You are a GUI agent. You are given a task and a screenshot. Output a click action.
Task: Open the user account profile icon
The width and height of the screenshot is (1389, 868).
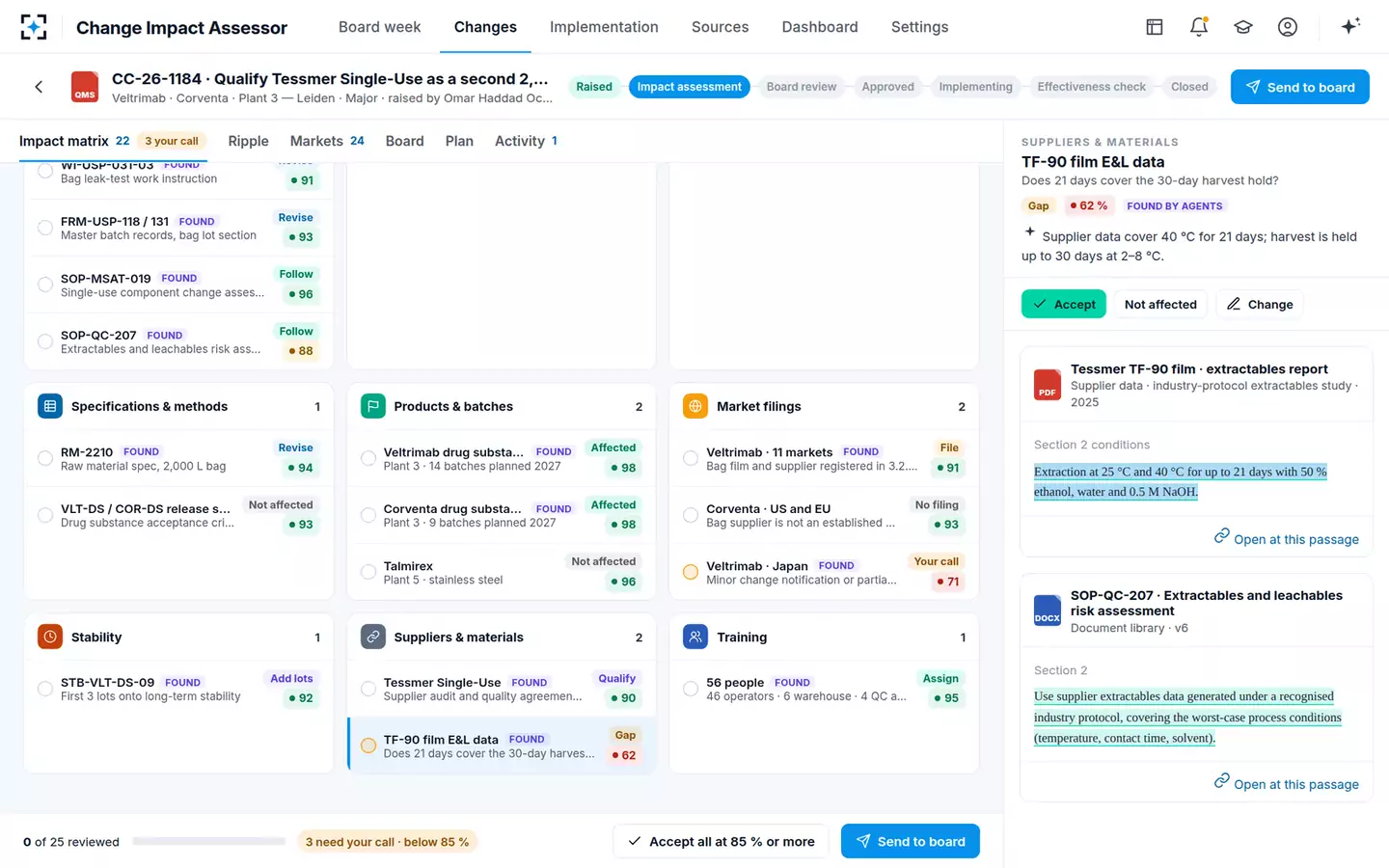1288,27
